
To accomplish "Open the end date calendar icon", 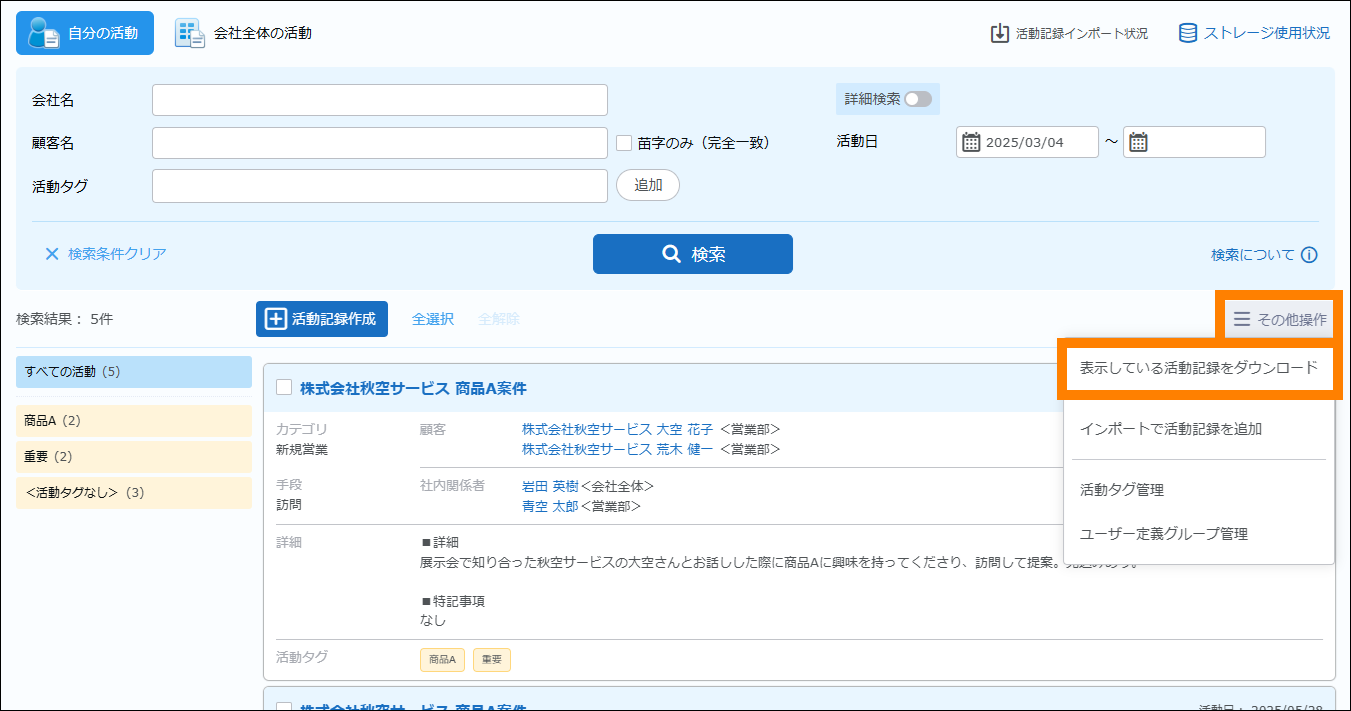I will [x=1138, y=142].
